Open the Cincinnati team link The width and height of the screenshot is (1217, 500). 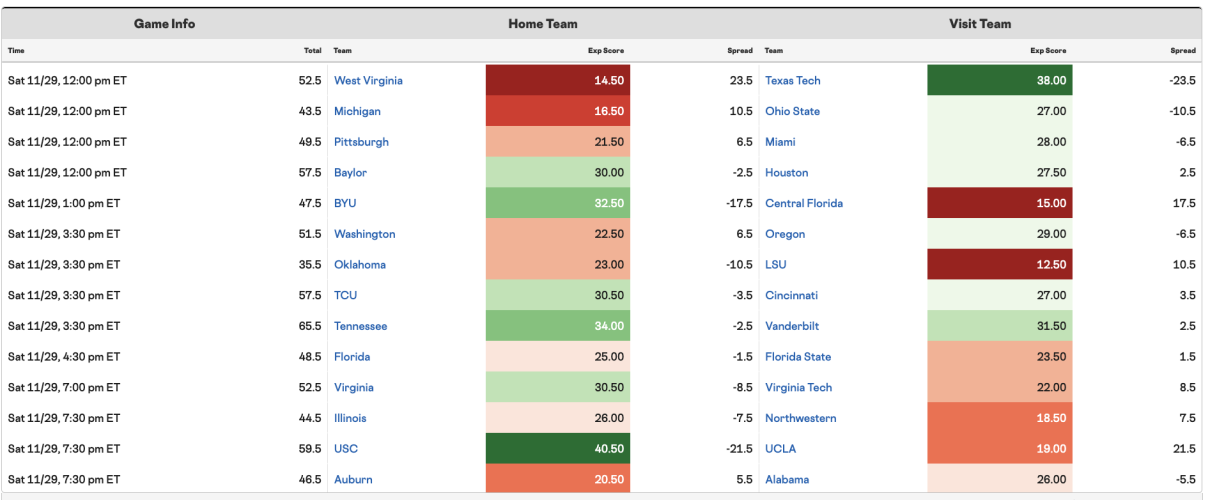point(791,295)
